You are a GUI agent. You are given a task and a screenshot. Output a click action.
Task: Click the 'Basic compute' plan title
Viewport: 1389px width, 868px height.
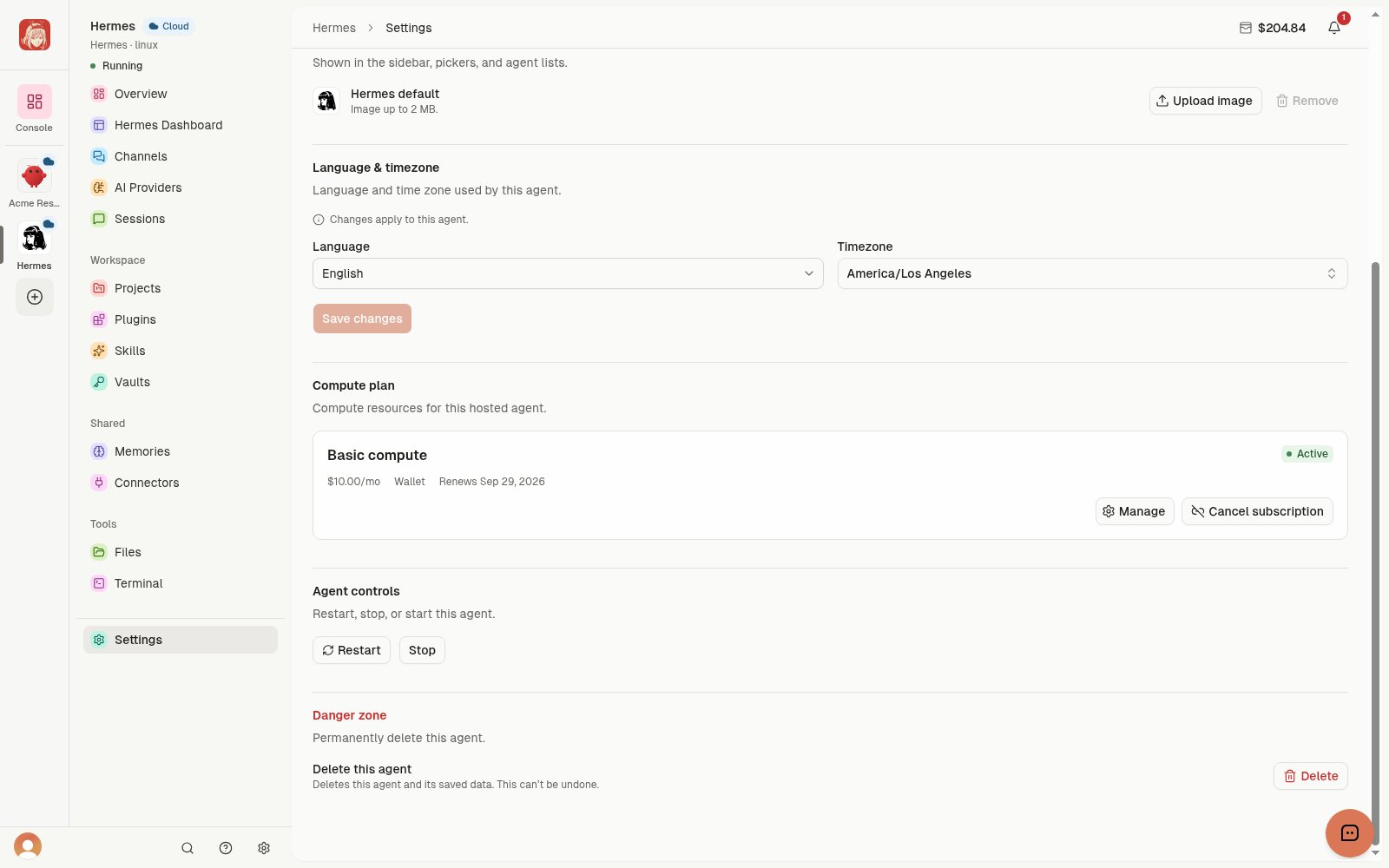377,455
